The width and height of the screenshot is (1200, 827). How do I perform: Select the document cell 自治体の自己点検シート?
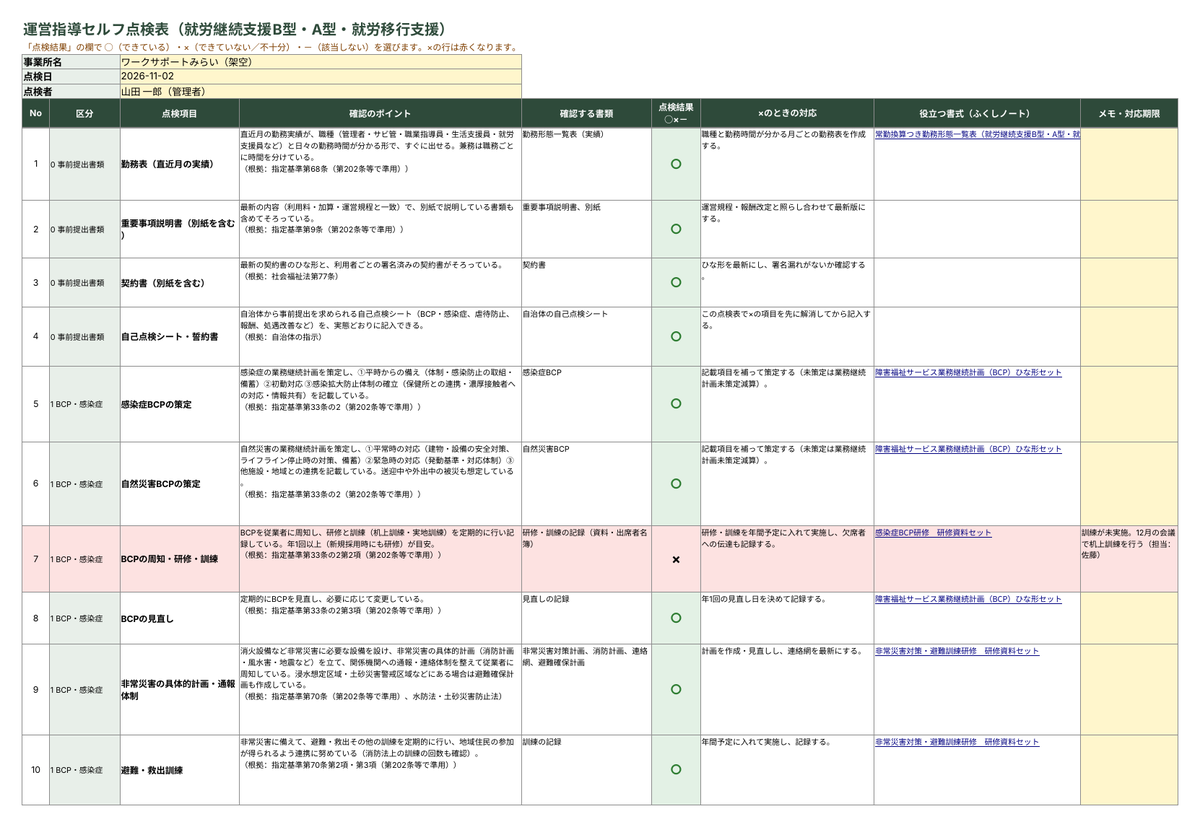pyautogui.click(x=586, y=337)
